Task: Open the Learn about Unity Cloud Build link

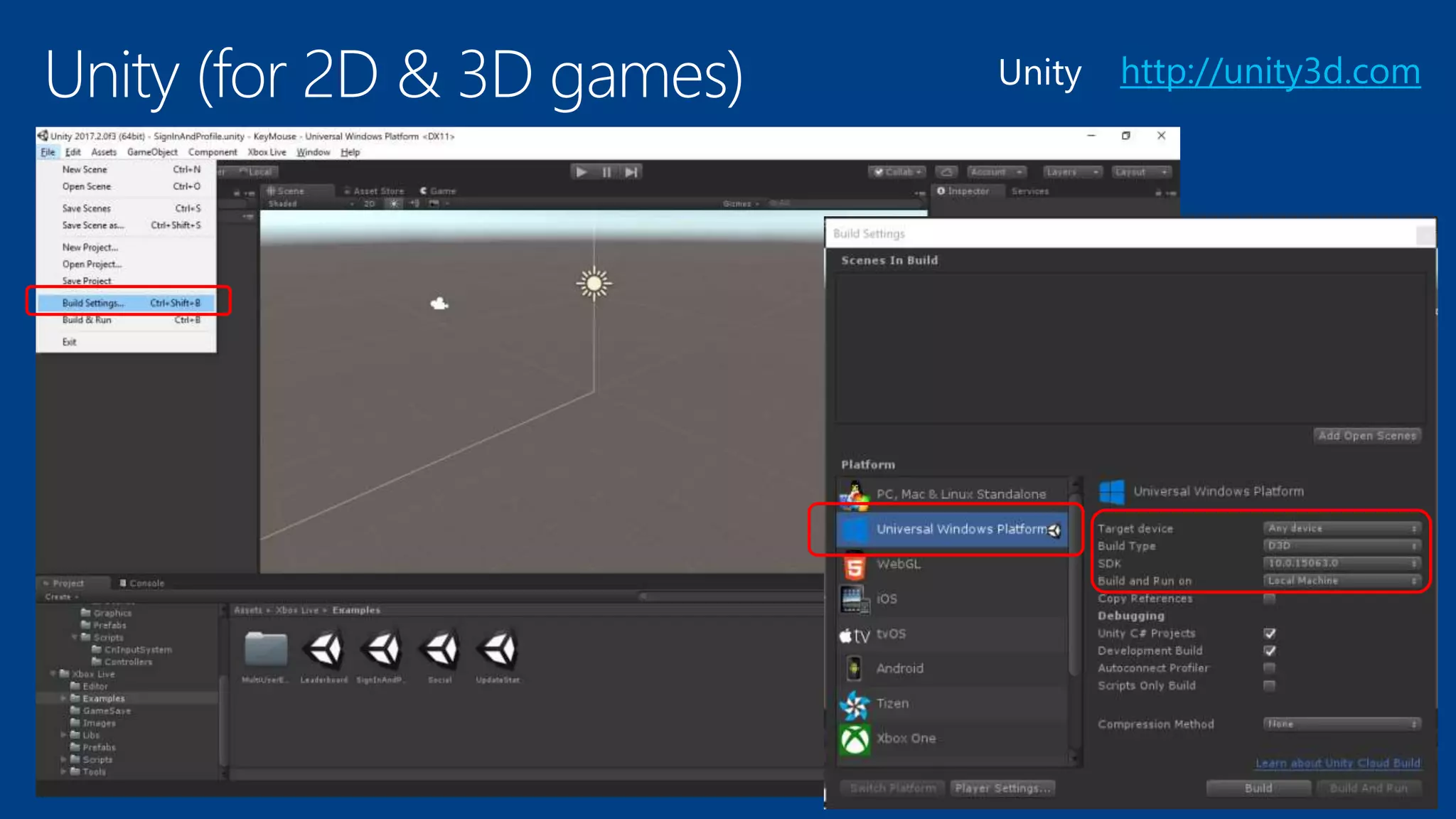Action: coord(1337,763)
